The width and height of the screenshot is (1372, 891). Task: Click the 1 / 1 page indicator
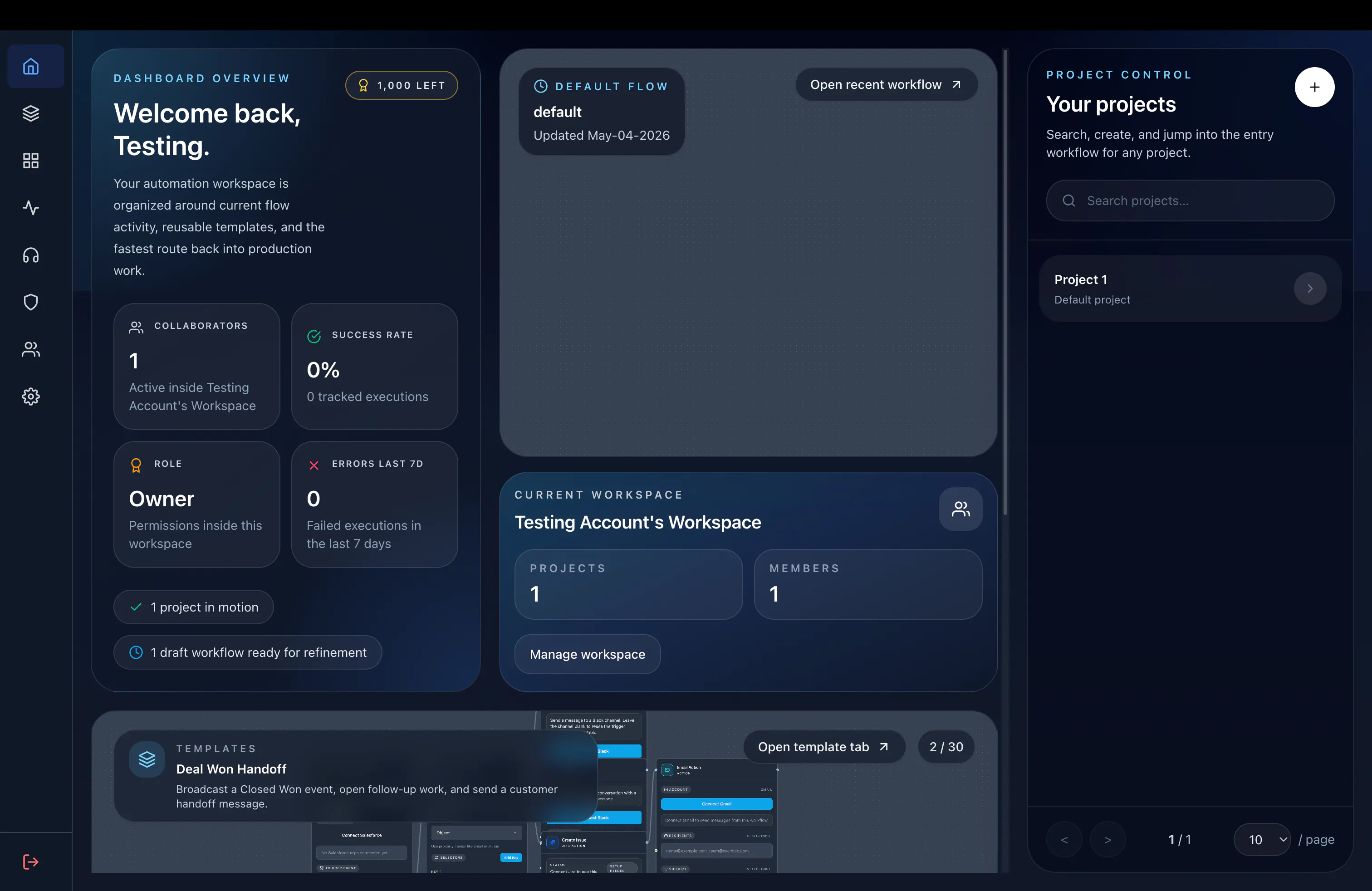coord(1180,840)
